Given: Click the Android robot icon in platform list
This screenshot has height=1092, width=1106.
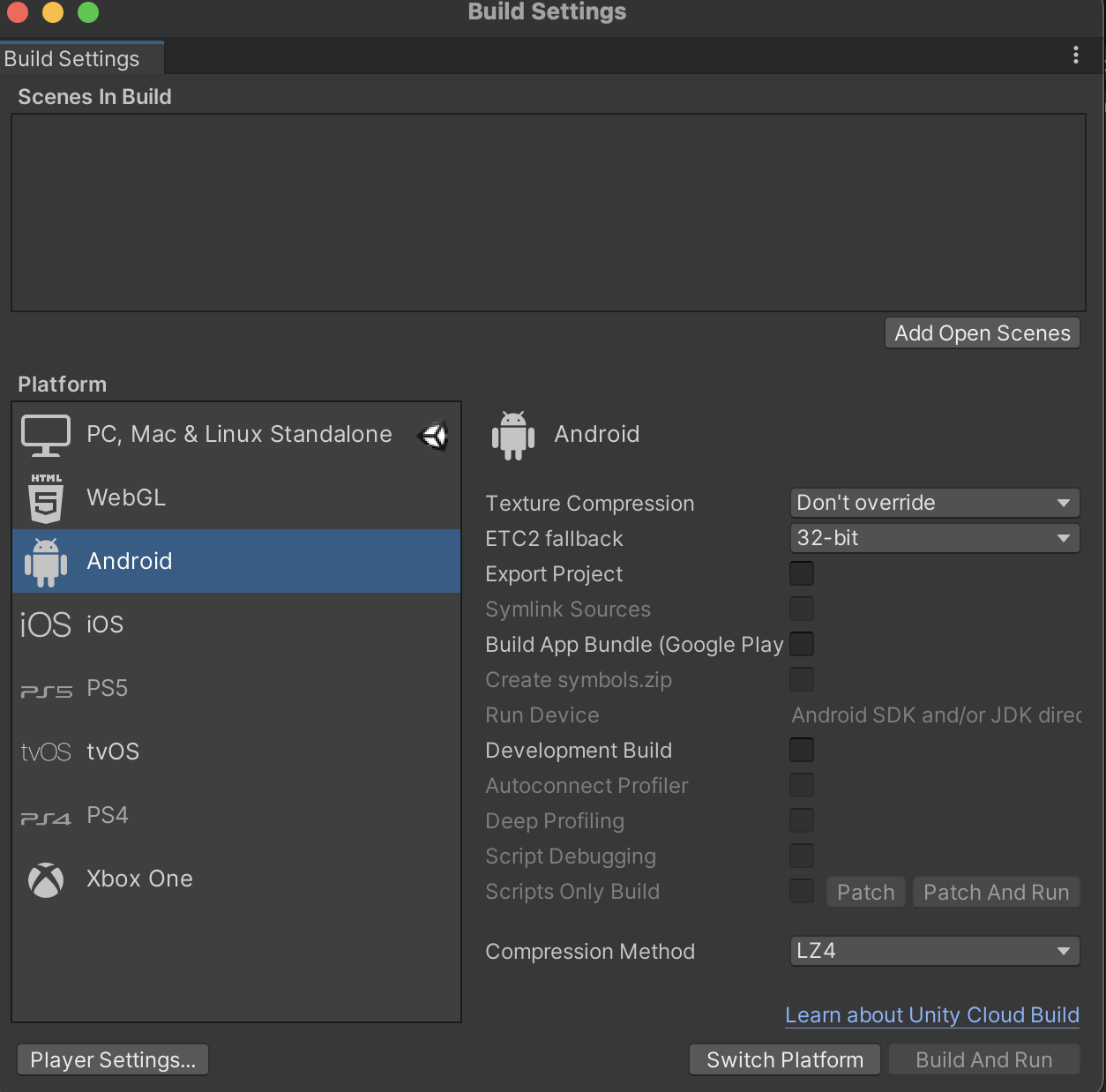Looking at the screenshot, I should coord(46,562).
